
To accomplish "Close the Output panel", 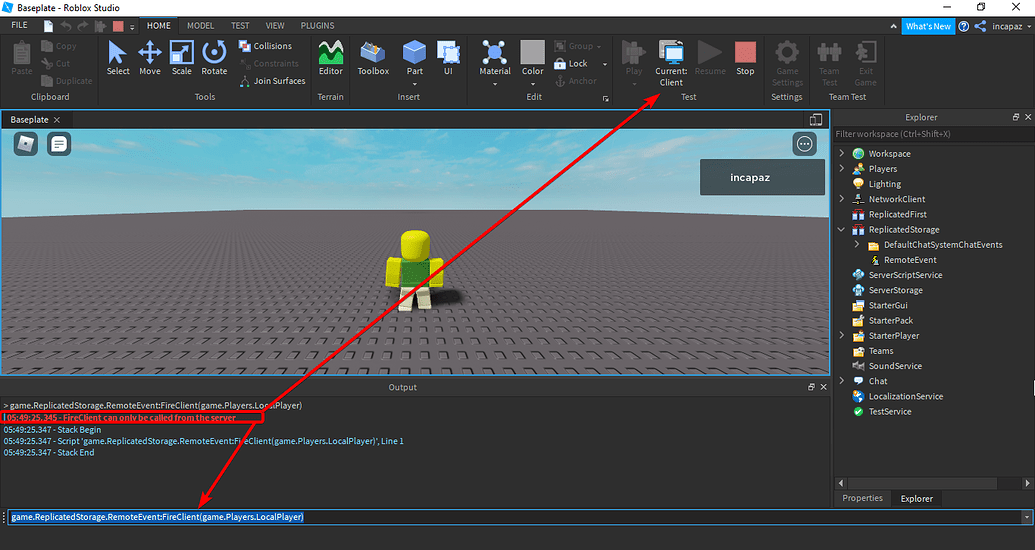I will (x=823, y=387).
